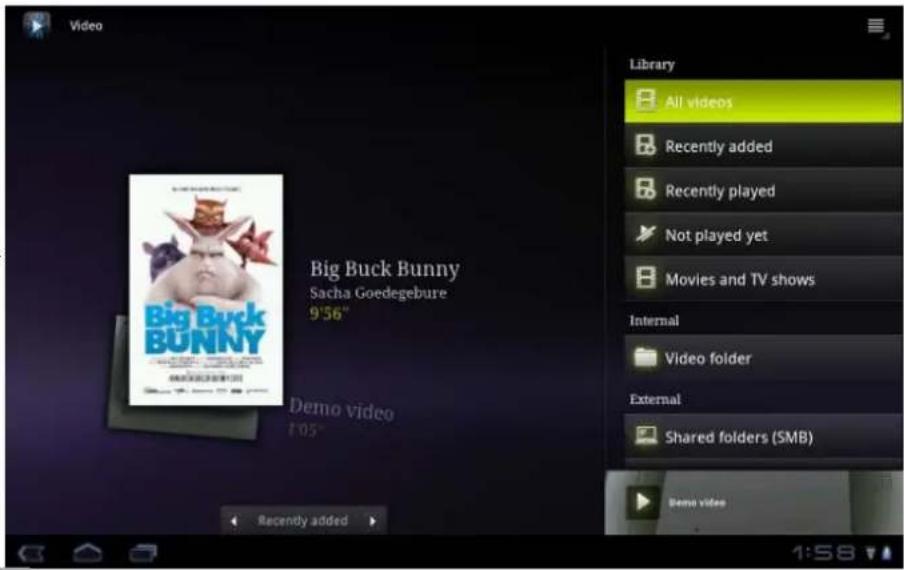
Task: Click the crossed icon beside Not played yet
Action: 645,233
